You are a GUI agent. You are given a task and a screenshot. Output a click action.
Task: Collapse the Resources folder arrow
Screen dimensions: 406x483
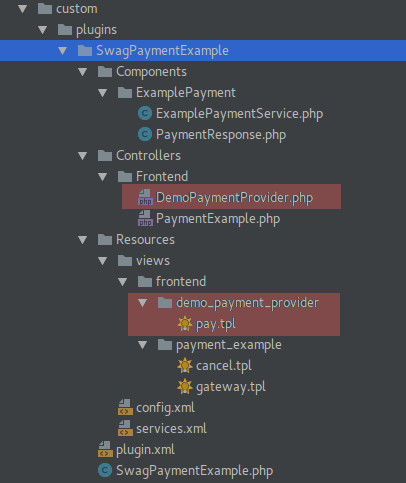pyautogui.click(x=83, y=240)
